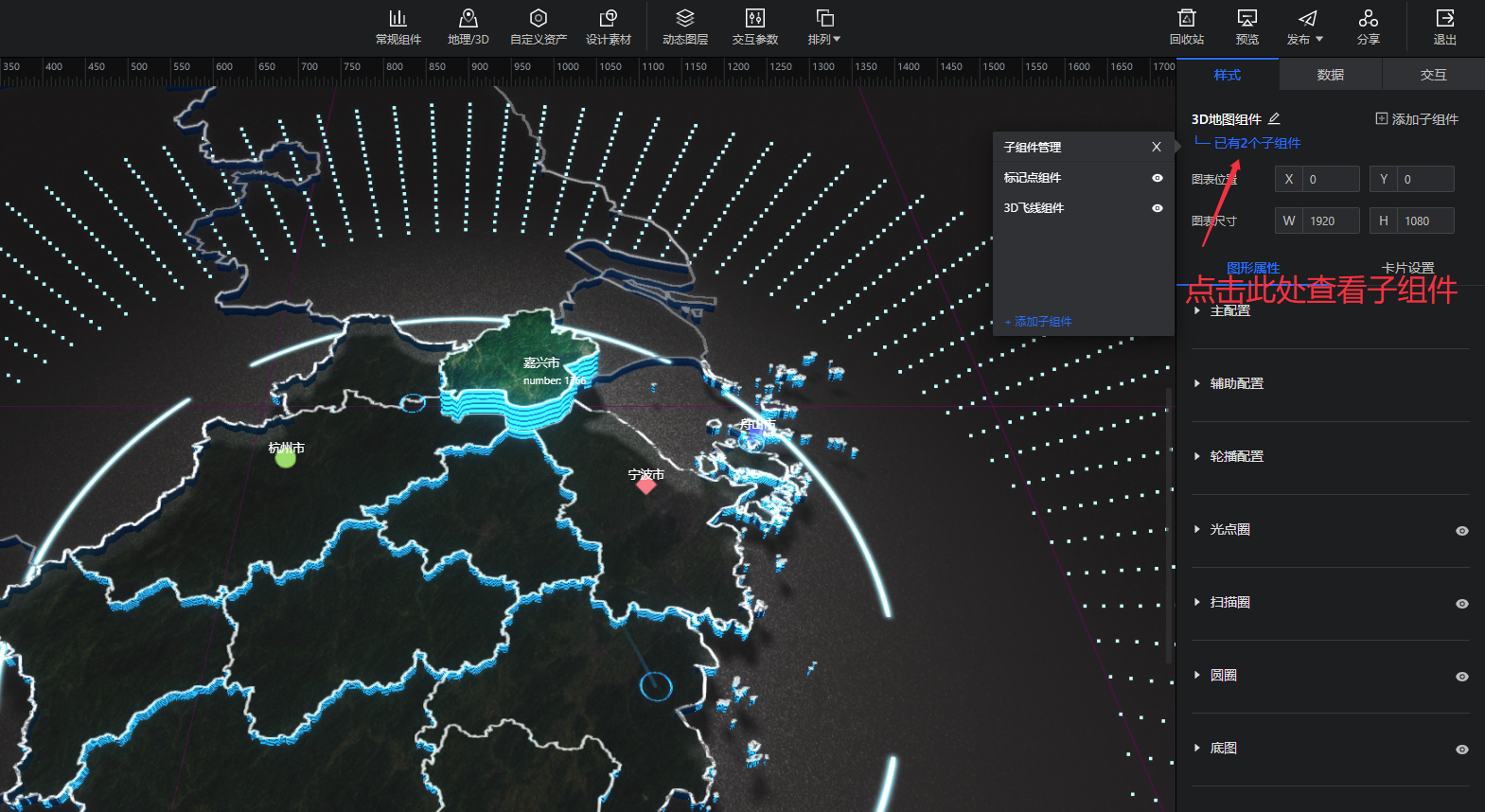
Task: Open the 动态图层 layers icon
Action: [685, 26]
